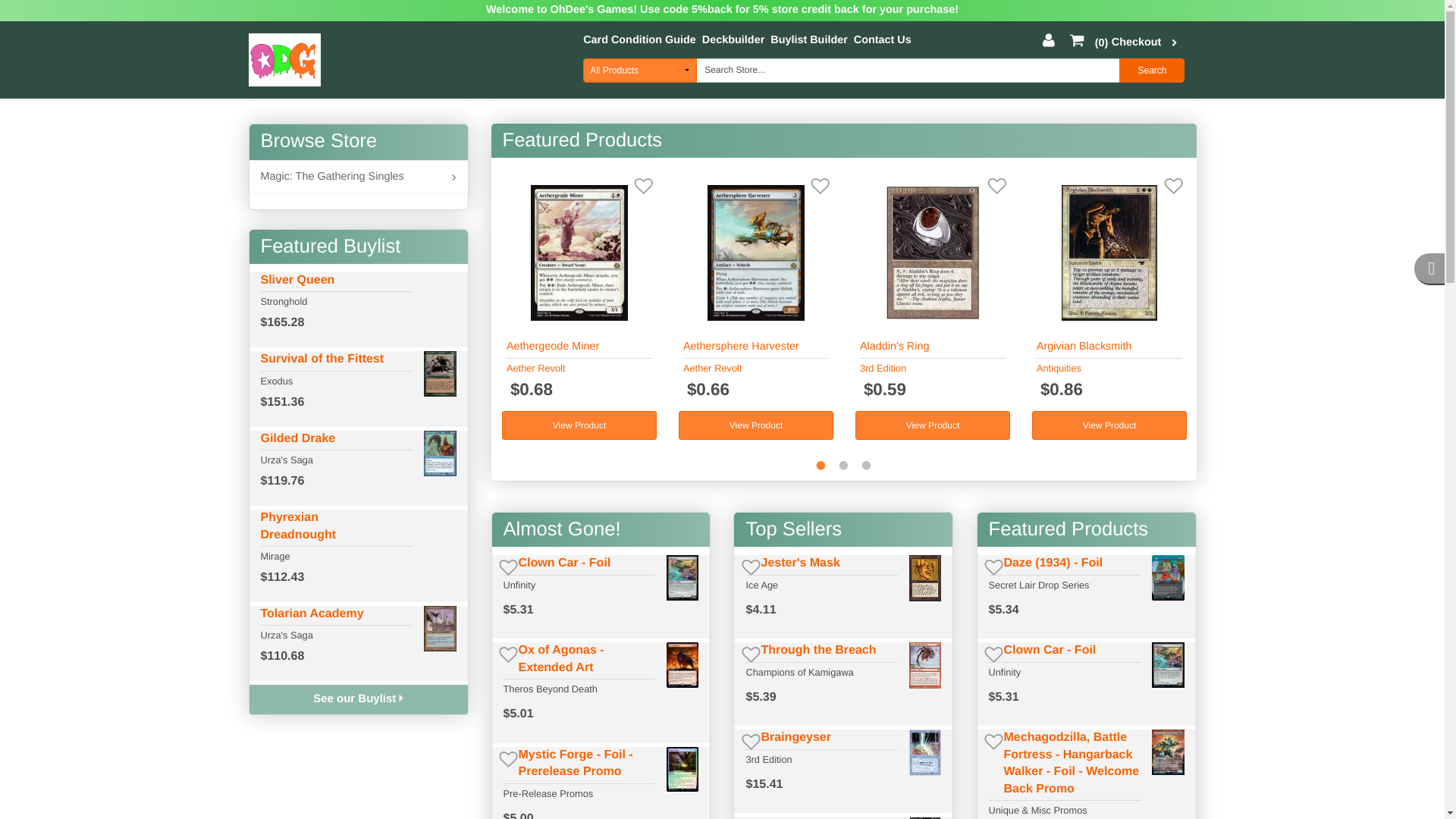Open Phyrexian Dreadnought buylist entry
This screenshot has height=819, width=1456.
[298, 526]
